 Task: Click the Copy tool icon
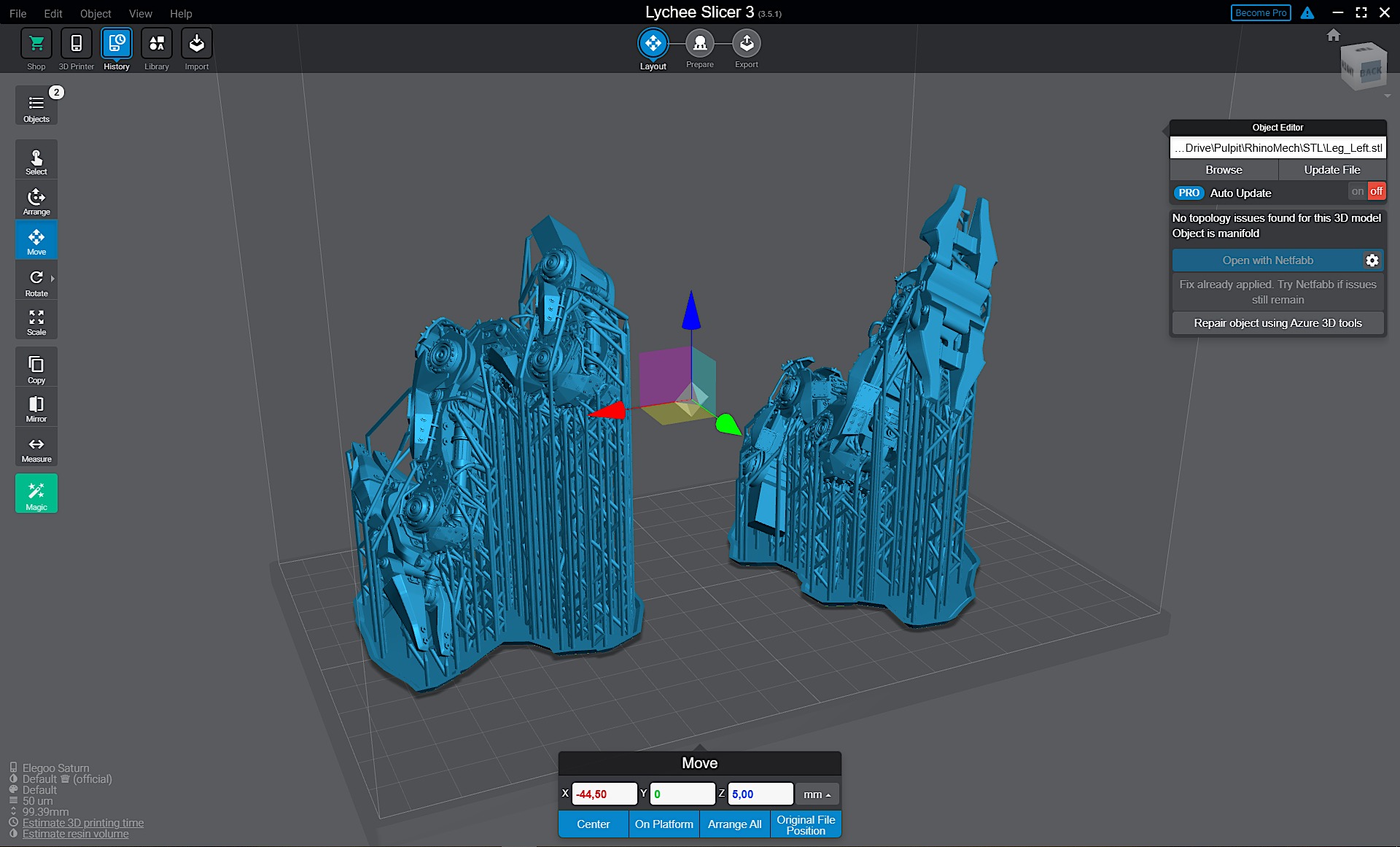point(36,368)
